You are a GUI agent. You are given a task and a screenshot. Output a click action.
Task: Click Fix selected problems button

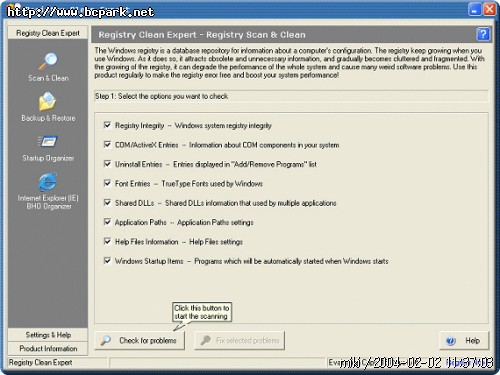[240, 340]
